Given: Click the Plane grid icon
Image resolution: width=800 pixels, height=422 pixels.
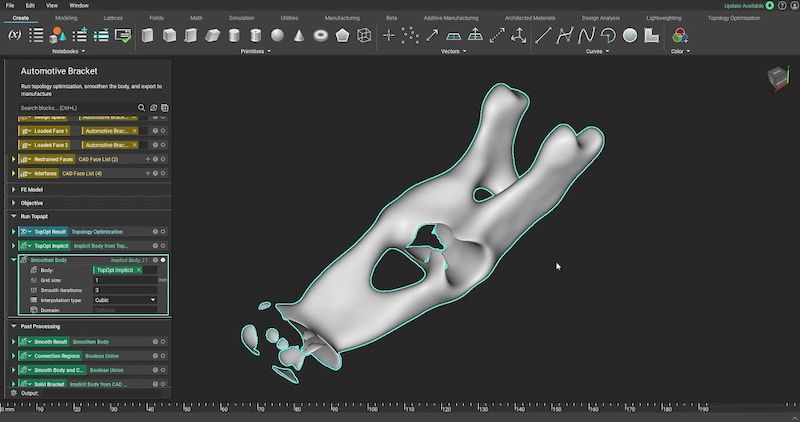Looking at the screenshot, I should tap(454, 36).
